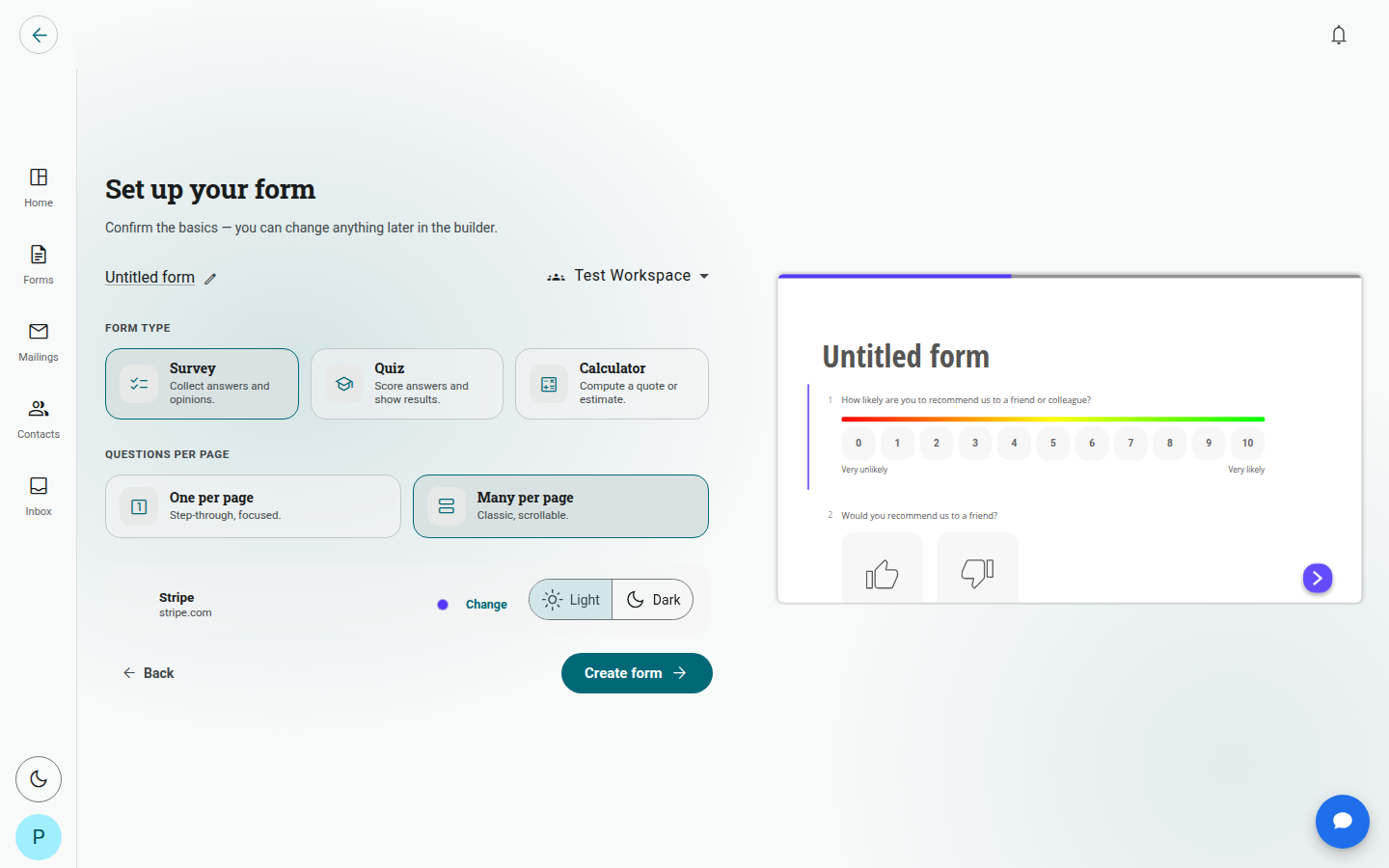The width and height of the screenshot is (1389, 868).
Task: Click Change brand link
Action: tap(486, 605)
